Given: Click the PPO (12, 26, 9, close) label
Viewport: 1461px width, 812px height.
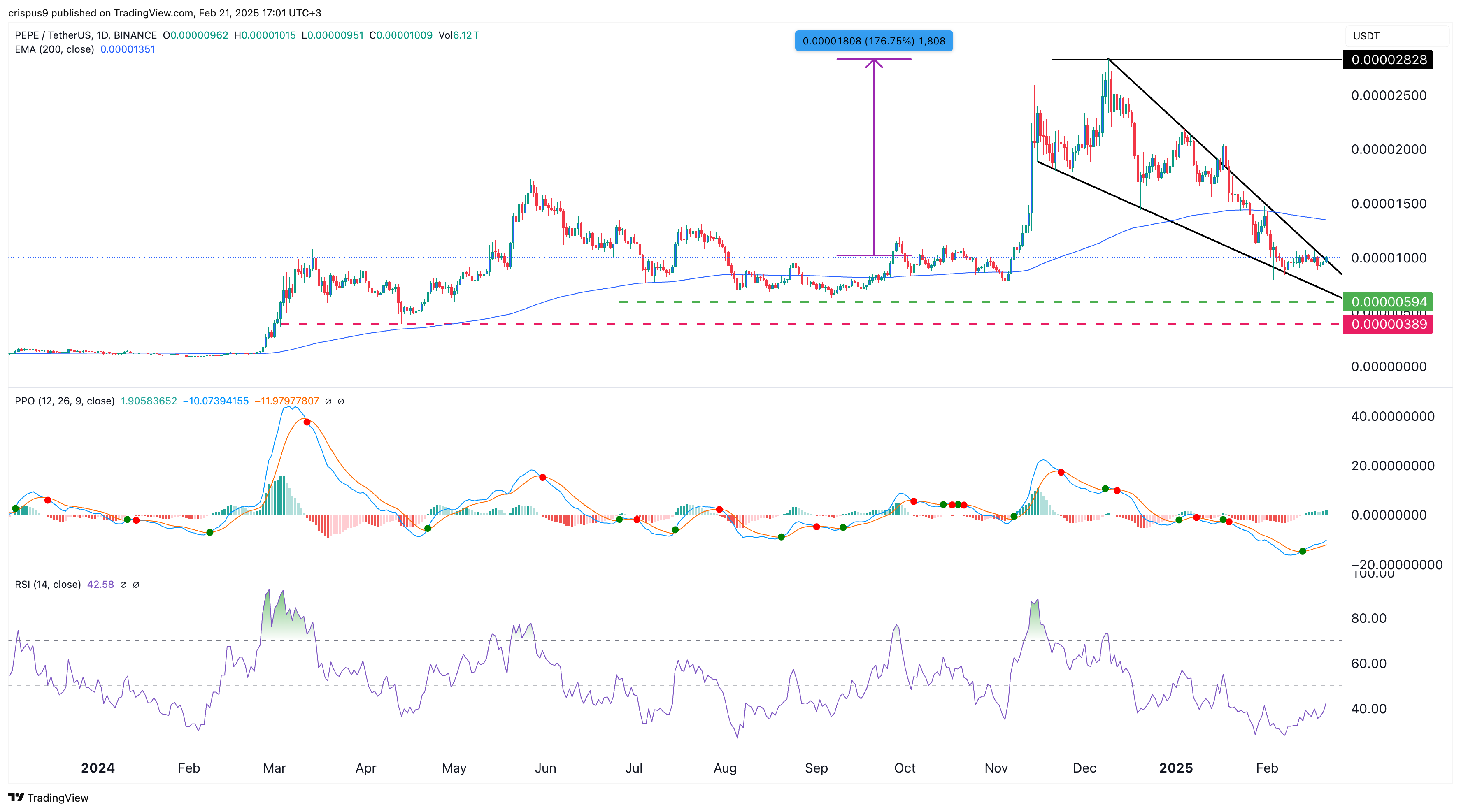Looking at the screenshot, I should click(x=65, y=401).
